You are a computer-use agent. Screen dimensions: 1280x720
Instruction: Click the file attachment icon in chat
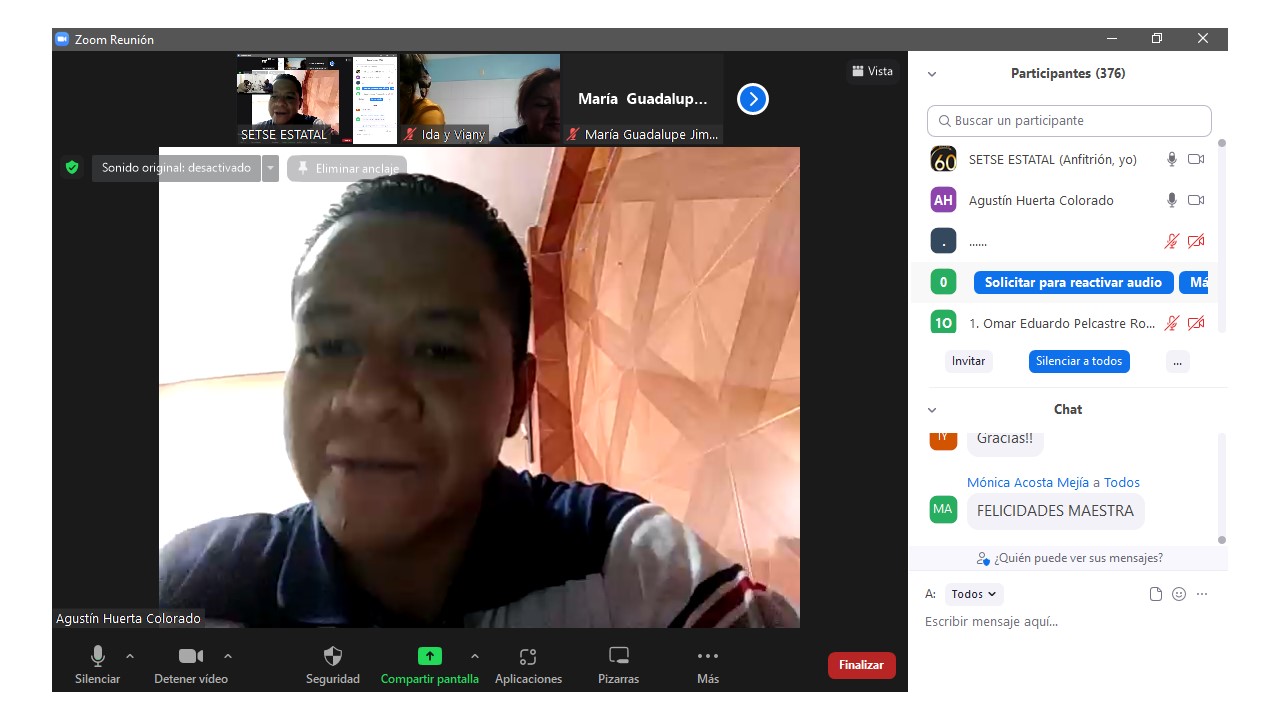[x=1156, y=594]
